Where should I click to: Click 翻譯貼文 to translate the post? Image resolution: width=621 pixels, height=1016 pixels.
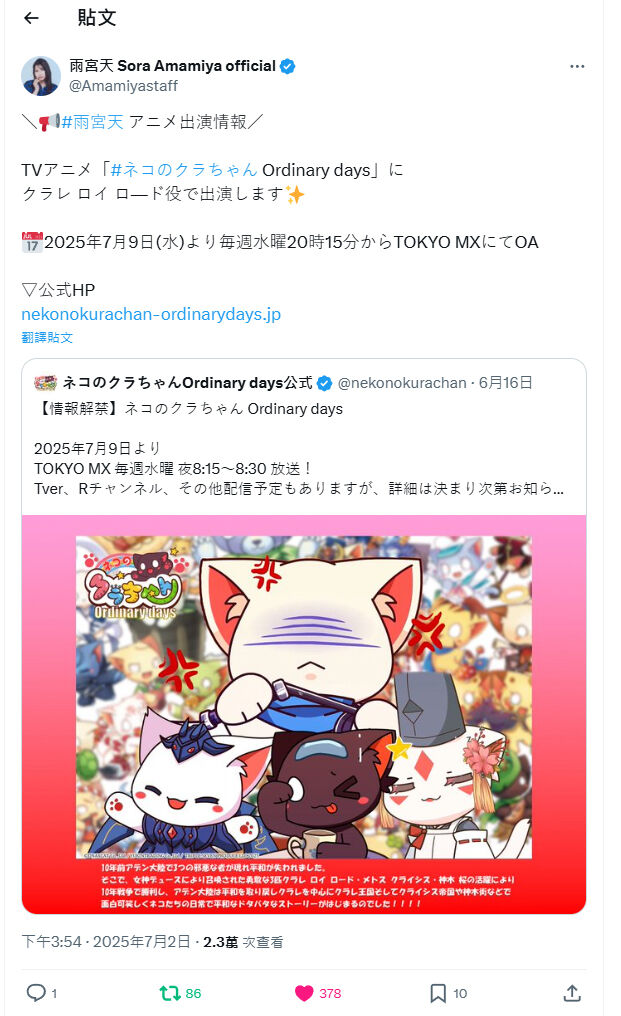(x=47, y=338)
